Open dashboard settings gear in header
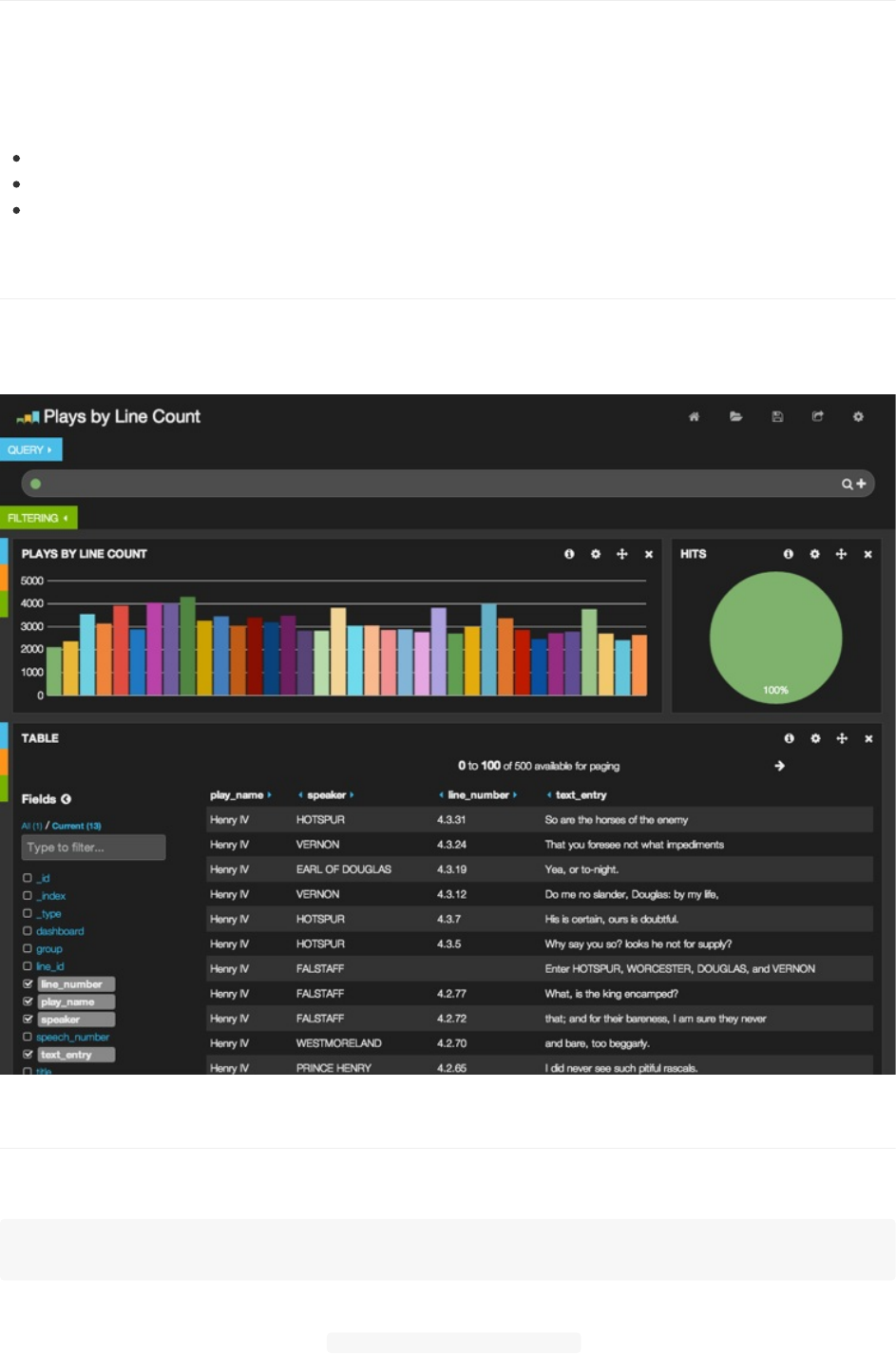 tap(858, 416)
